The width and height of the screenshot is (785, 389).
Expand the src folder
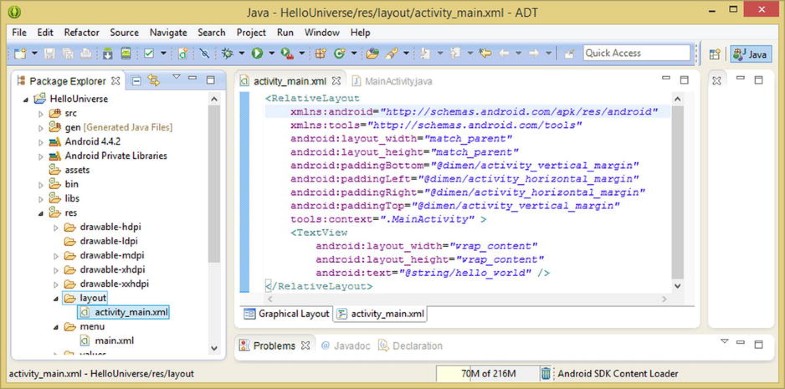point(41,114)
